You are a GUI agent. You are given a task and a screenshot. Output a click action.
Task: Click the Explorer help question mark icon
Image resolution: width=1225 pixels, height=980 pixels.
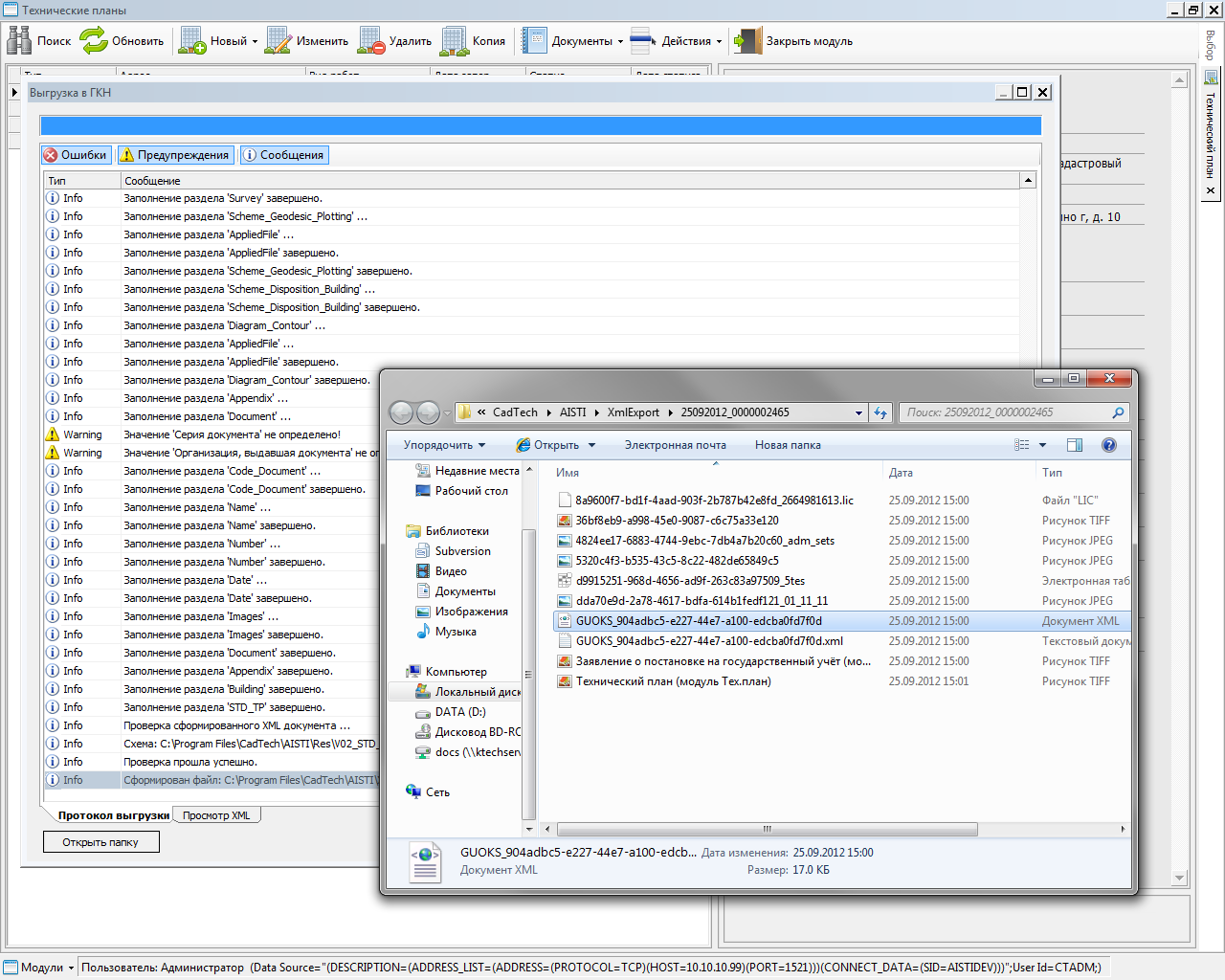[1108, 445]
